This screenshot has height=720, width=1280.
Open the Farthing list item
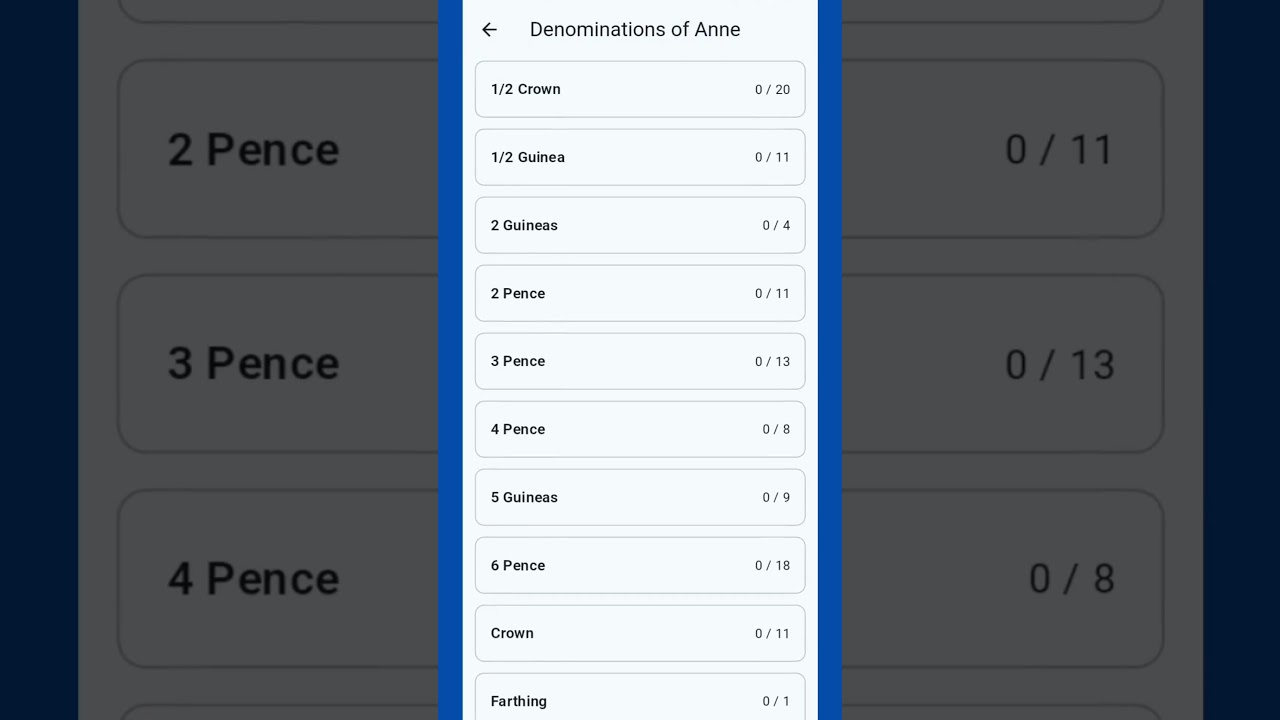[x=639, y=700]
